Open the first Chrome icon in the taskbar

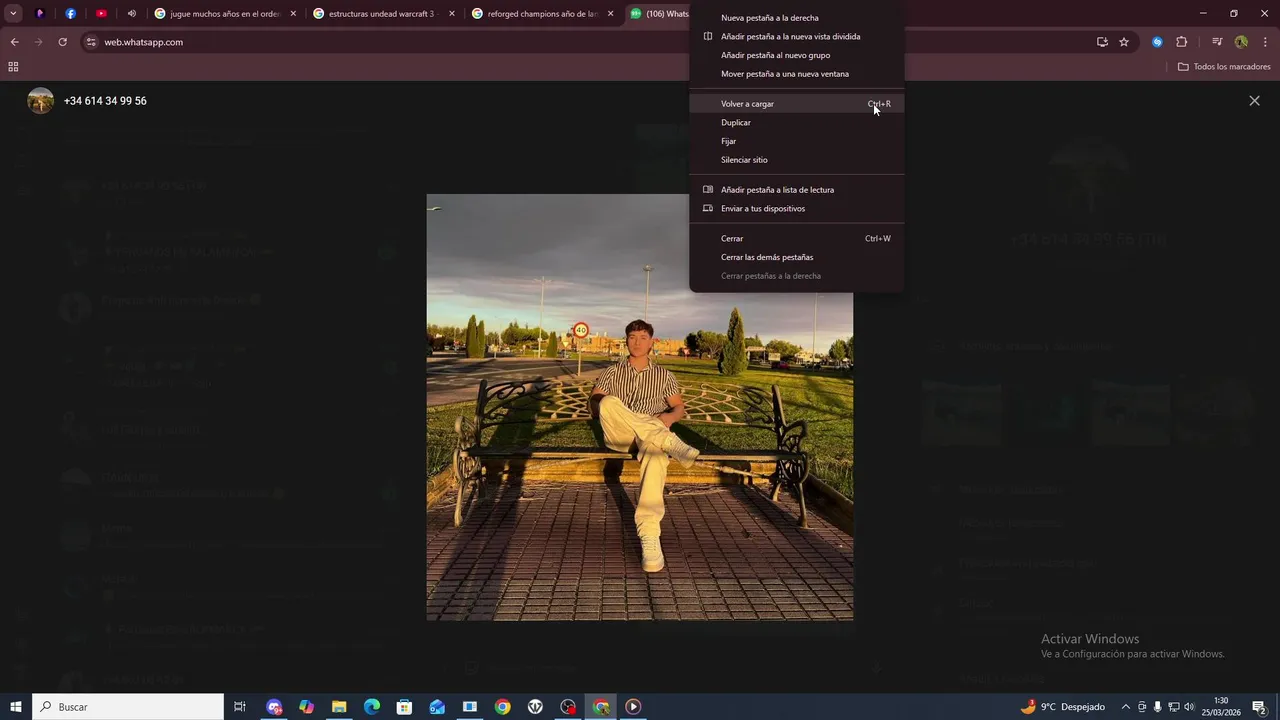click(x=502, y=707)
